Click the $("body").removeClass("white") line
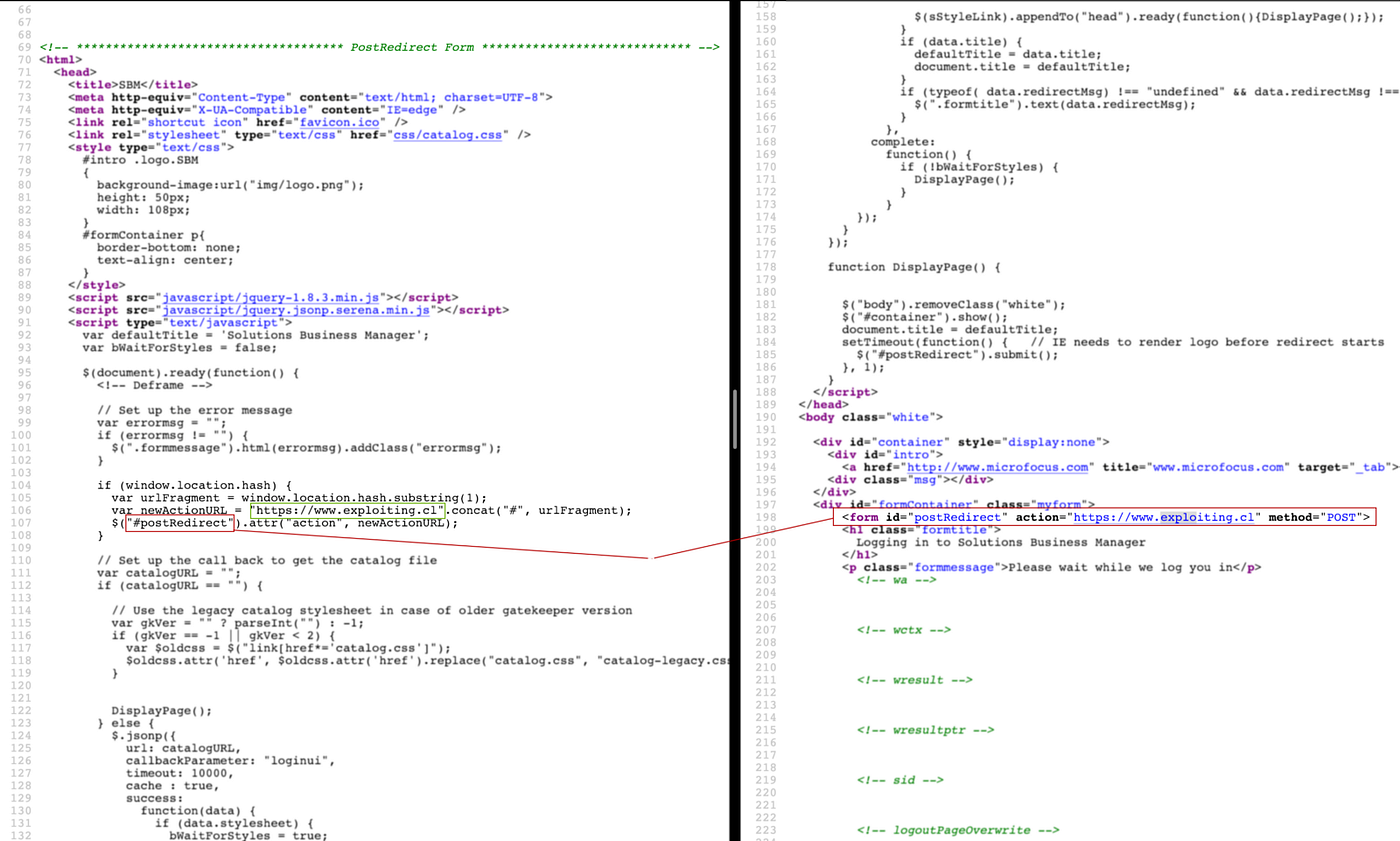This screenshot has width=1400, height=841. pos(954,304)
